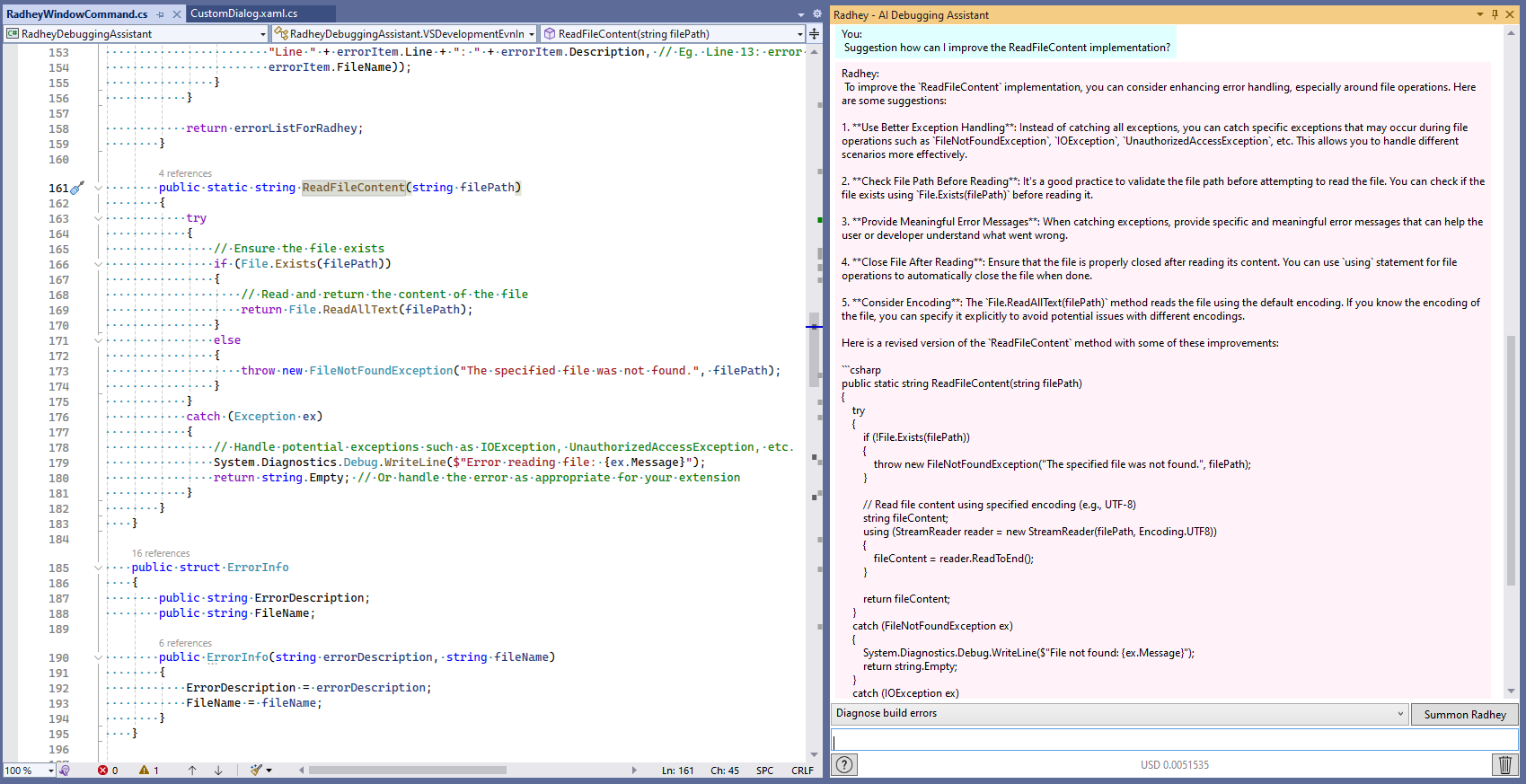This screenshot has height=784, width=1526.
Task: Switch to the CustomDialog.xaml.cs tab
Action: coord(243,13)
